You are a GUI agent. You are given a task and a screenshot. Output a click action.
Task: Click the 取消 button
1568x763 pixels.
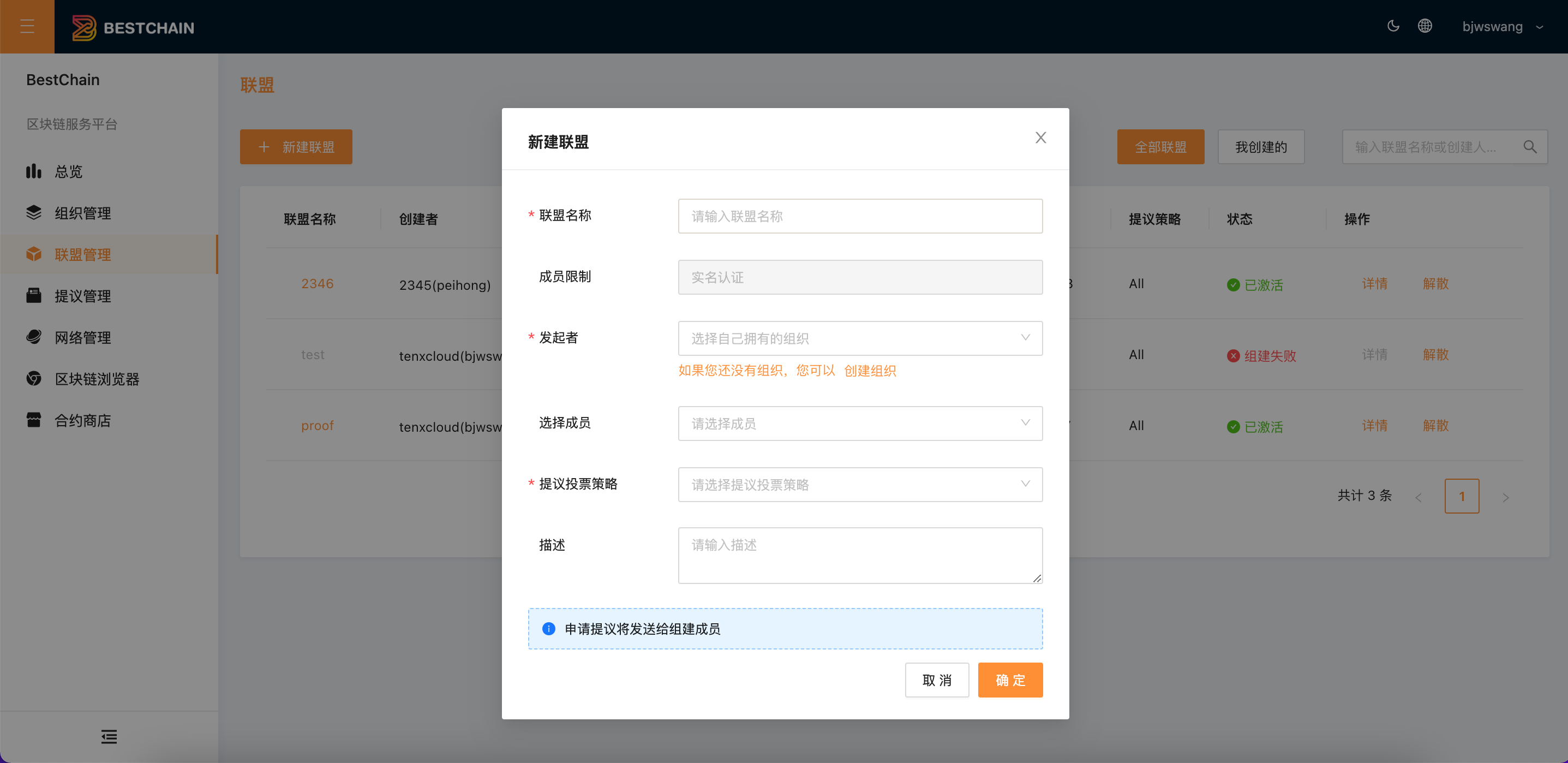click(x=937, y=679)
